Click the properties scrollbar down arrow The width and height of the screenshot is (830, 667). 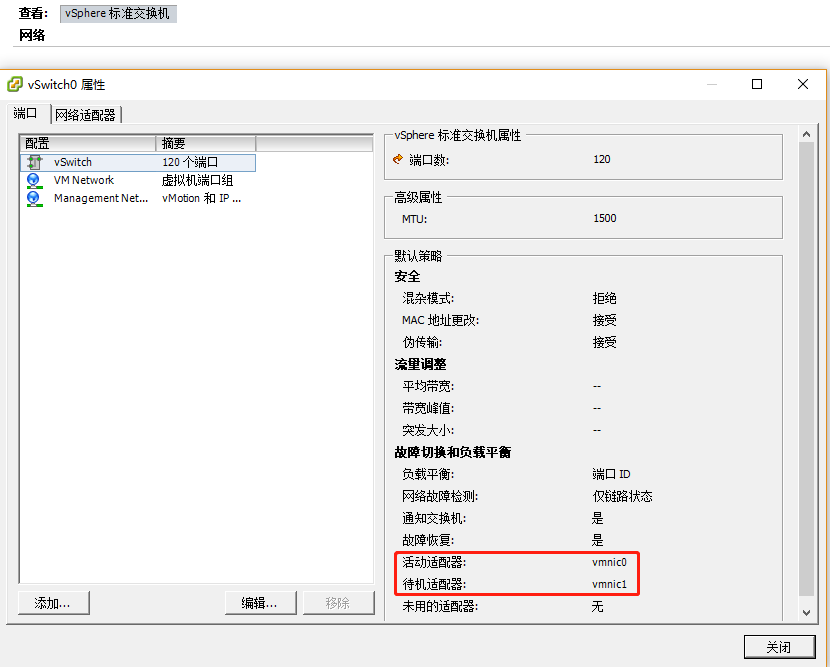tap(806, 612)
